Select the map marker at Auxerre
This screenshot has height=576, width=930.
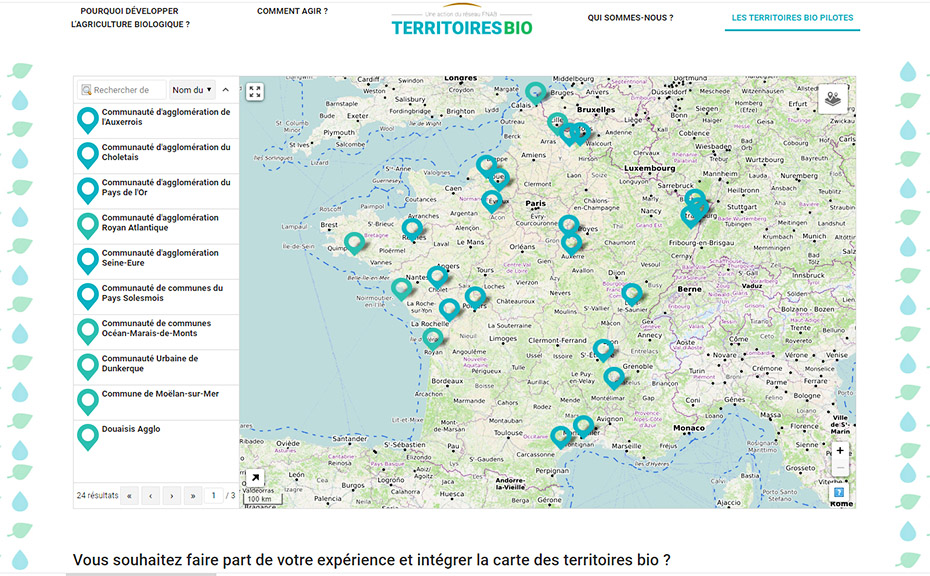tap(572, 243)
